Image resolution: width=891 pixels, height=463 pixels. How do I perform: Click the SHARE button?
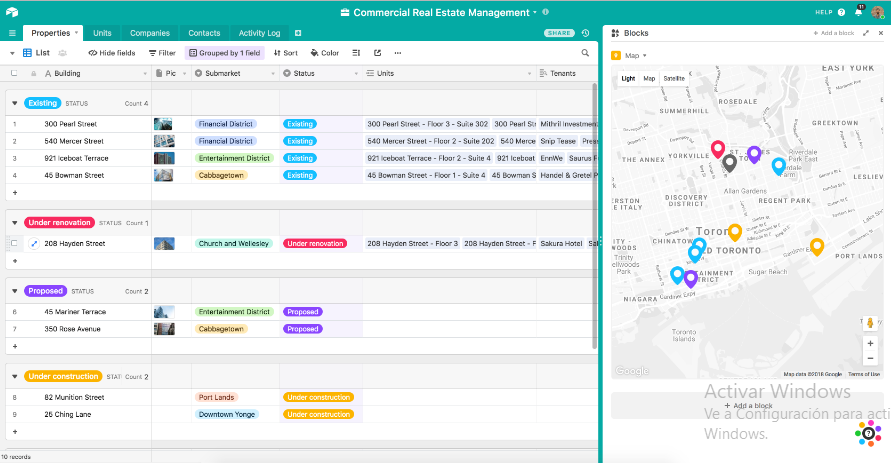point(559,33)
